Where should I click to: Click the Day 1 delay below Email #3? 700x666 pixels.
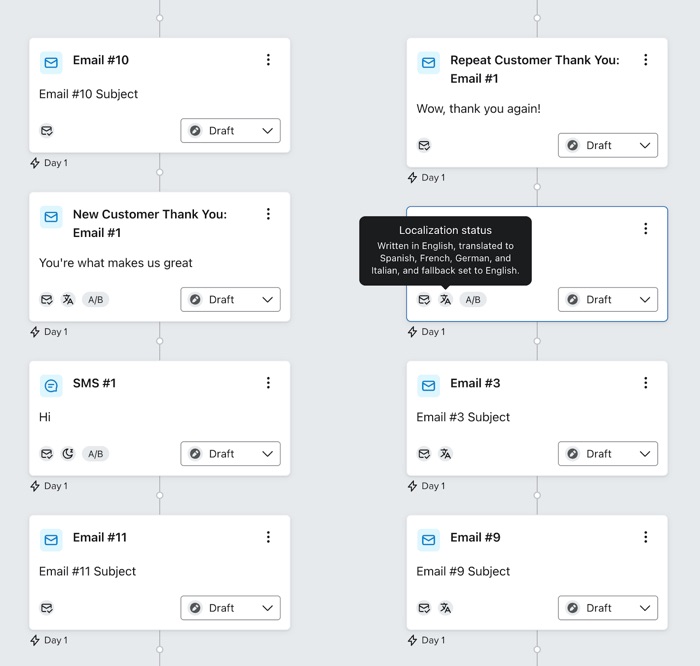pos(427,486)
